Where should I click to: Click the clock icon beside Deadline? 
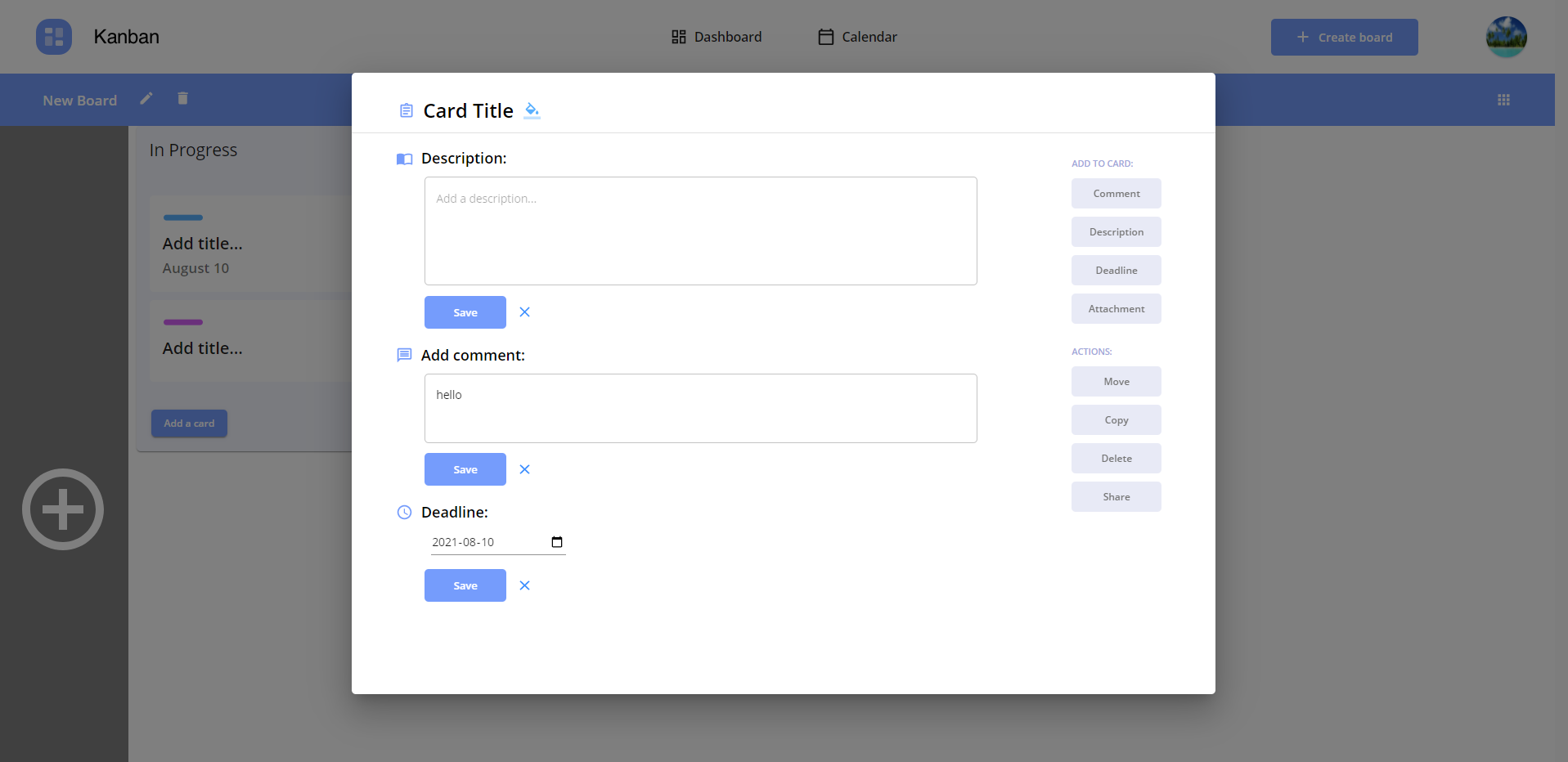pos(403,513)
